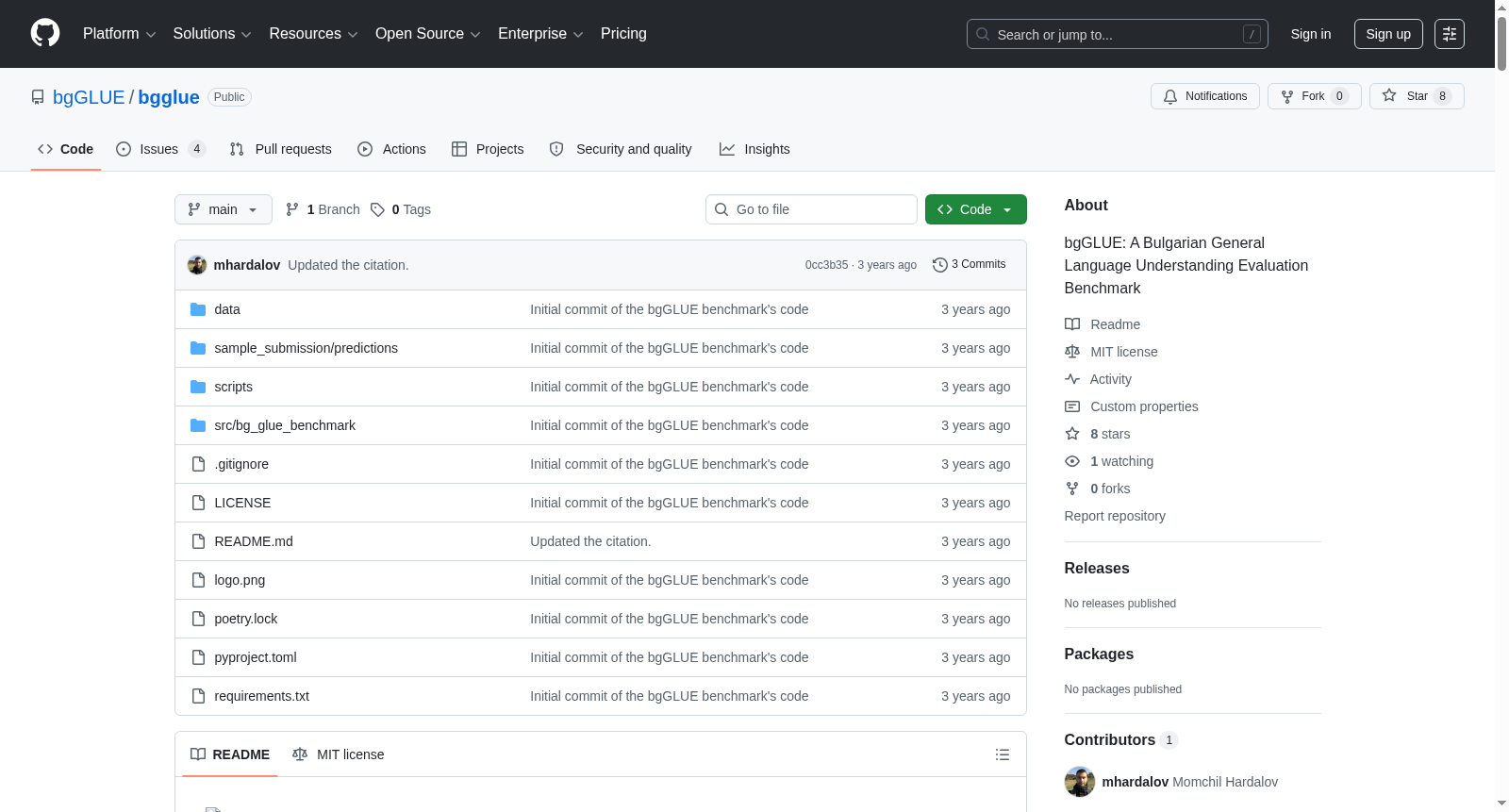Expand the Resources dropdown
1509x812 pixels.
[x=313, y=34]
